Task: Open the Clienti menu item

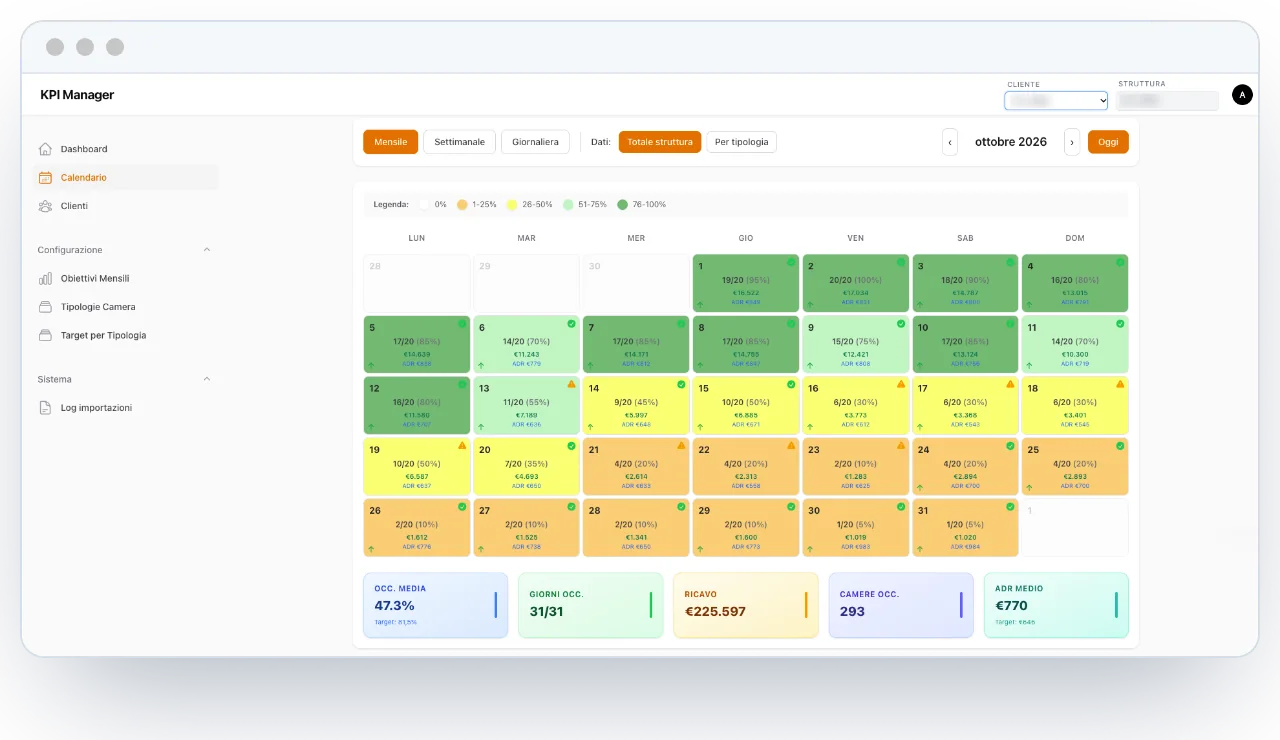Action: [126, 206]
